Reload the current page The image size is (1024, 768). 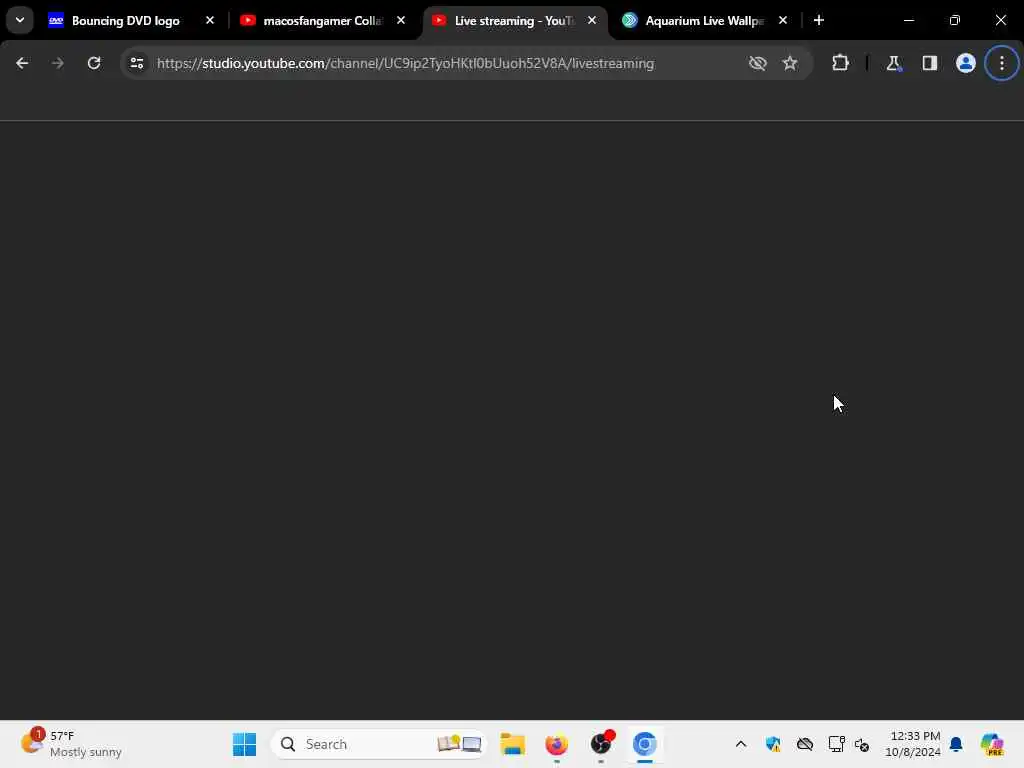(94, 63)
